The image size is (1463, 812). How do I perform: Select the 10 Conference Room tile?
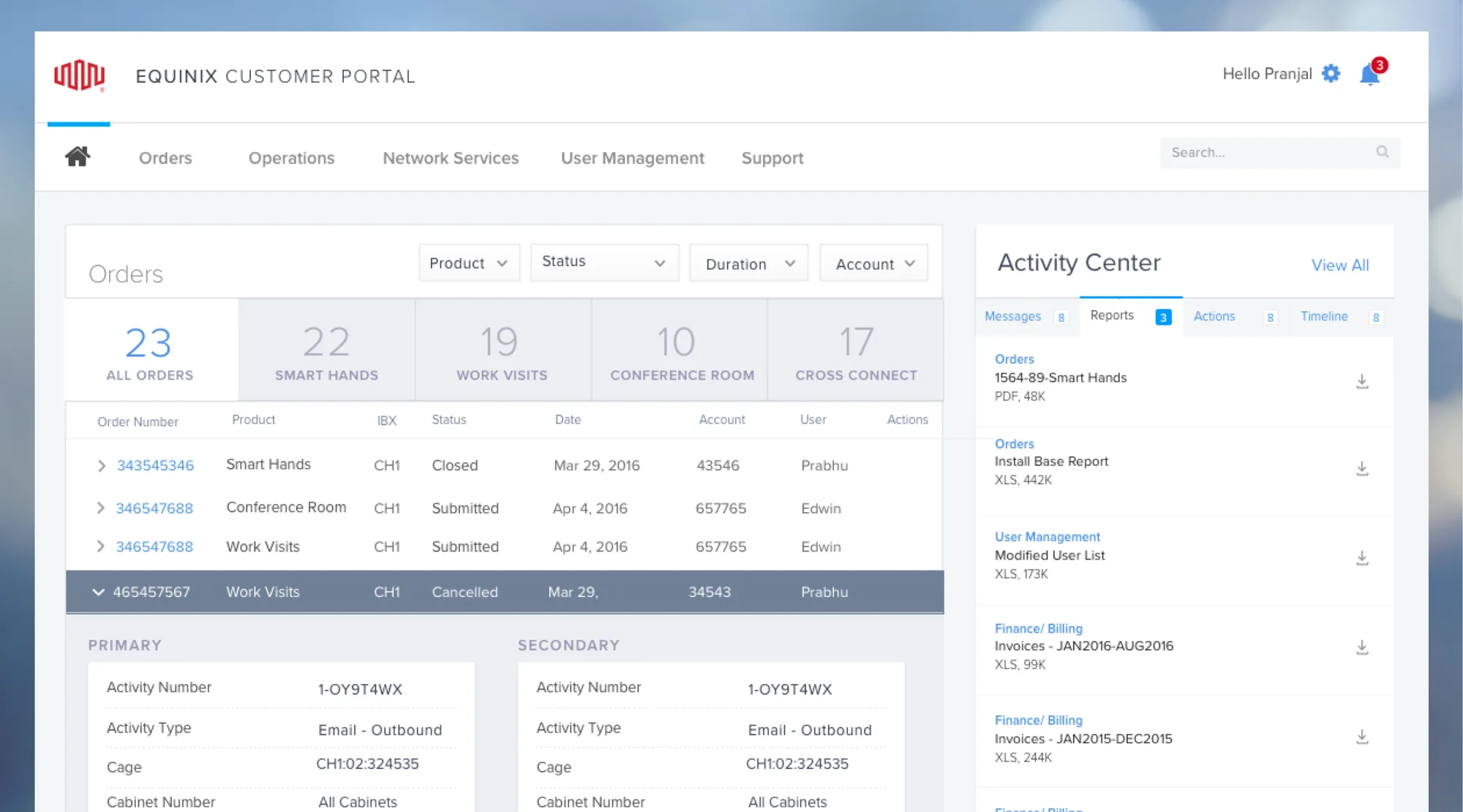point(679,350)
